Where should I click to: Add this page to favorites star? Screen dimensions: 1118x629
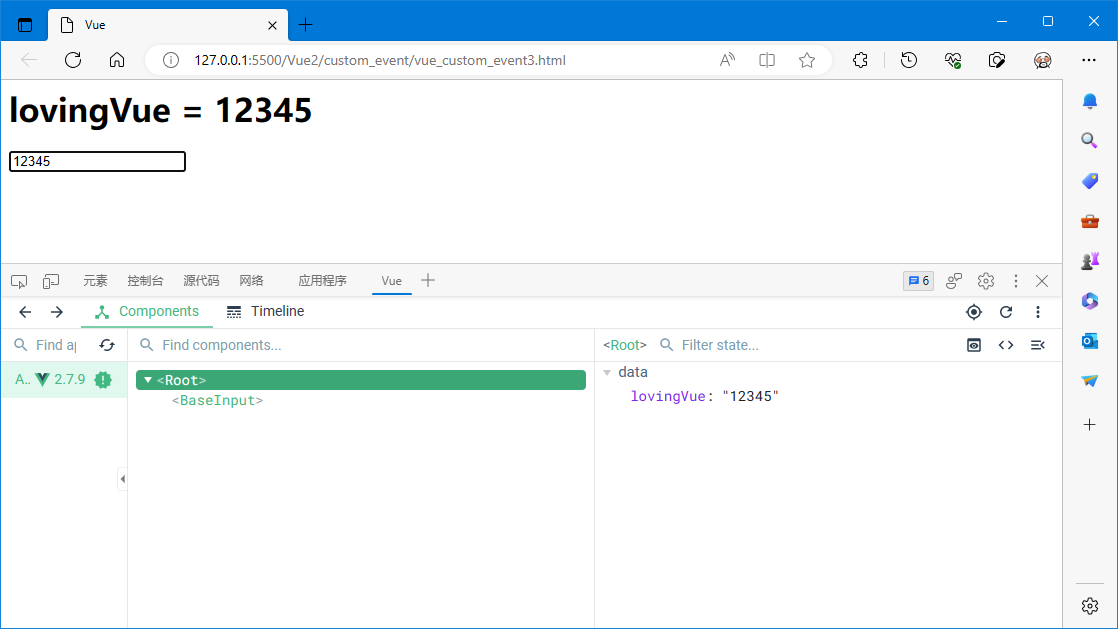tap(806, 60)
